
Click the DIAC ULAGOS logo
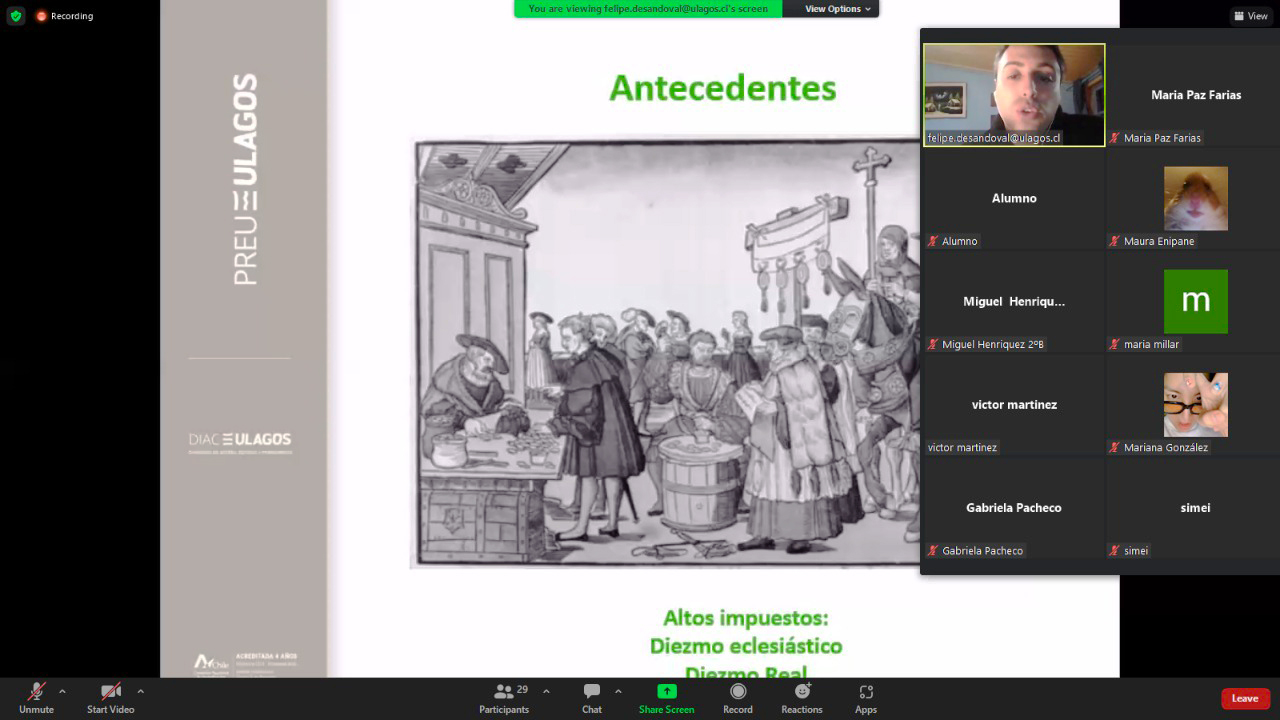(x=240, y=442)
